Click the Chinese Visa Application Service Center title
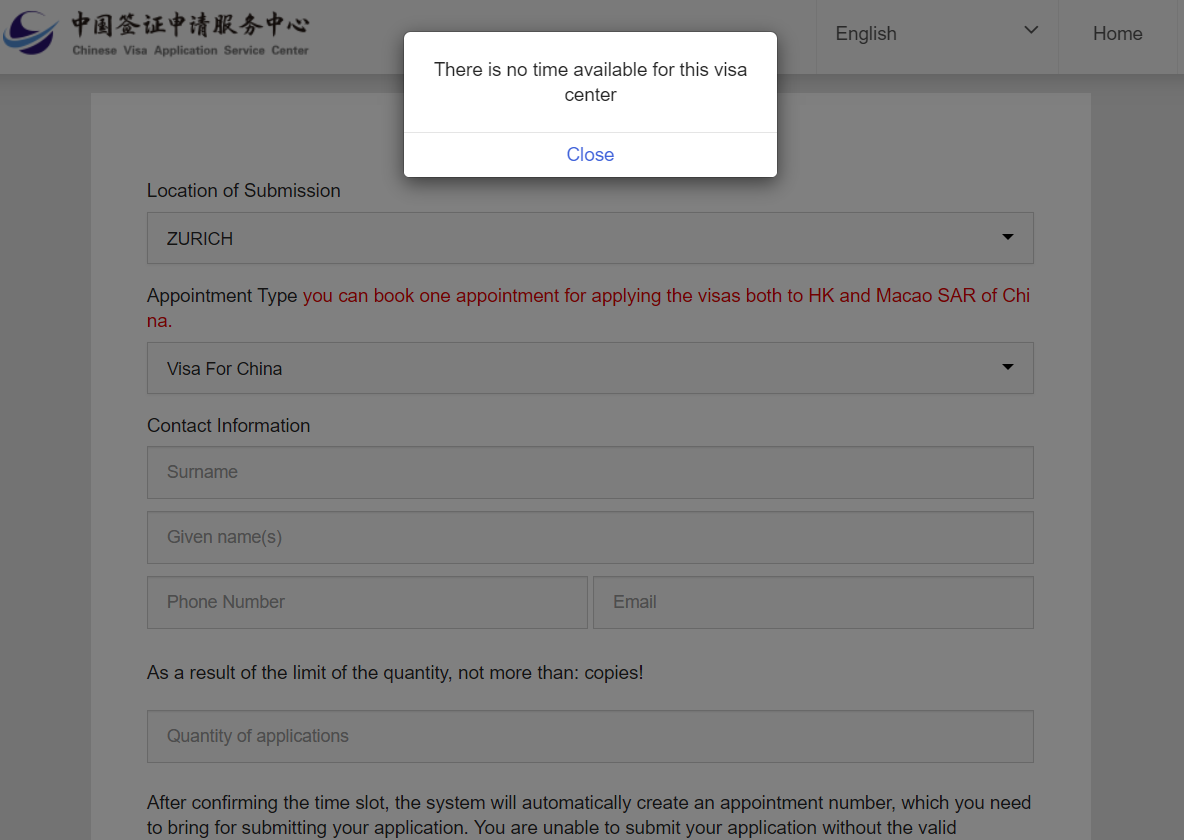The image size is (1184, 840). pyautogui.click(x=190, y=33)
